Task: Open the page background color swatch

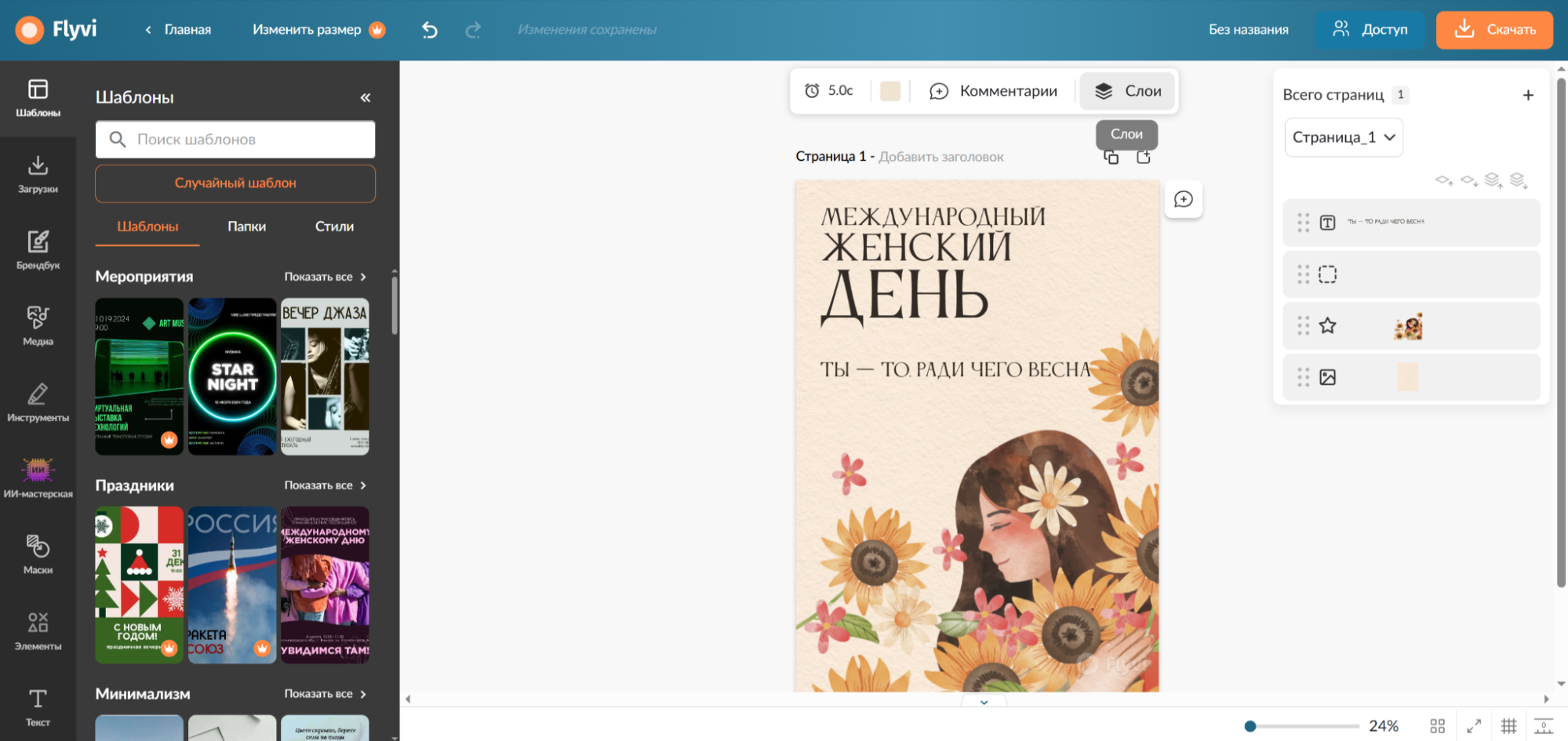Action: pyautogui.click(x=890, y=91)
